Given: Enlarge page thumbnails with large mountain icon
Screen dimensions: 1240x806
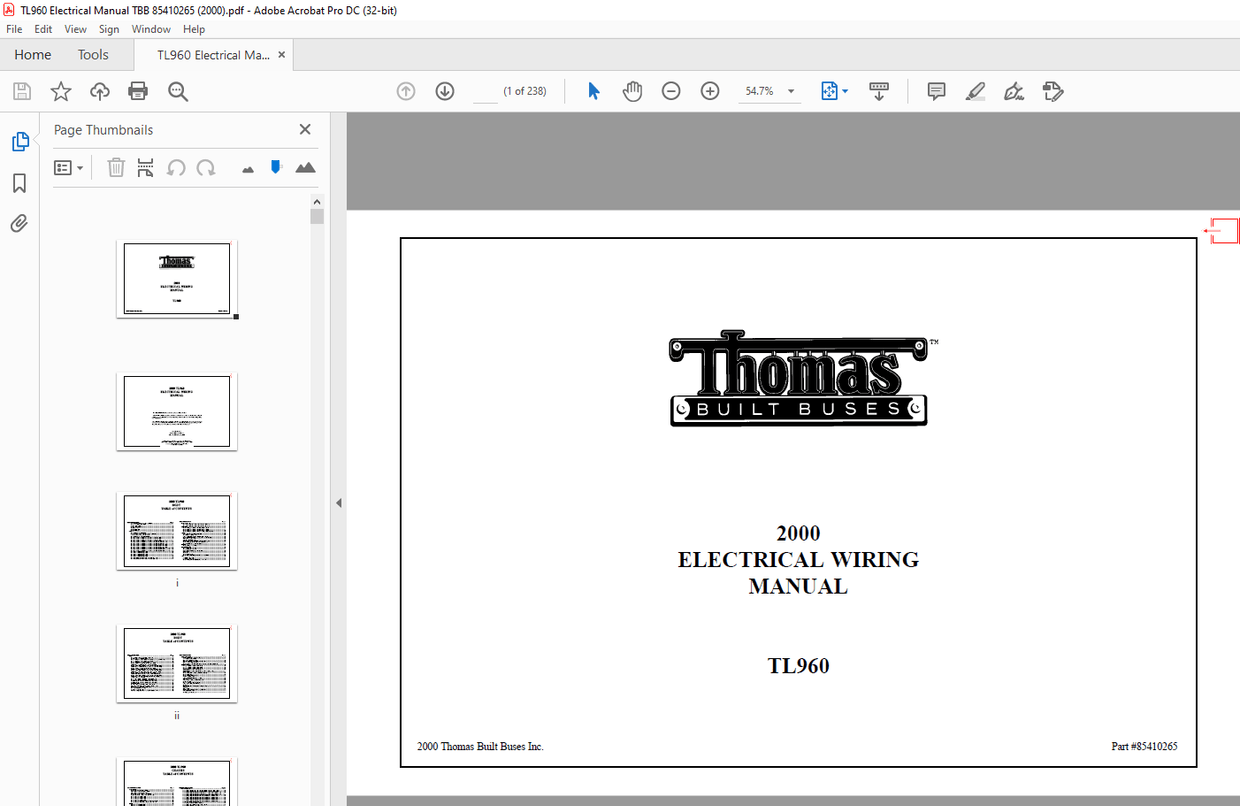Looking at the screenshot, I should (305, 167).
